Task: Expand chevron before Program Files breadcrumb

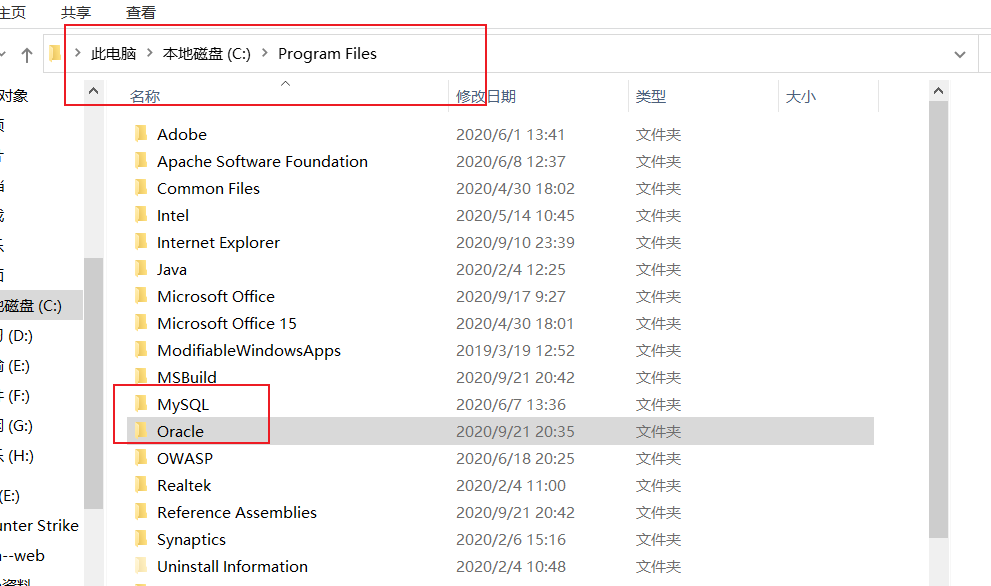Action: tap(265, 53)
